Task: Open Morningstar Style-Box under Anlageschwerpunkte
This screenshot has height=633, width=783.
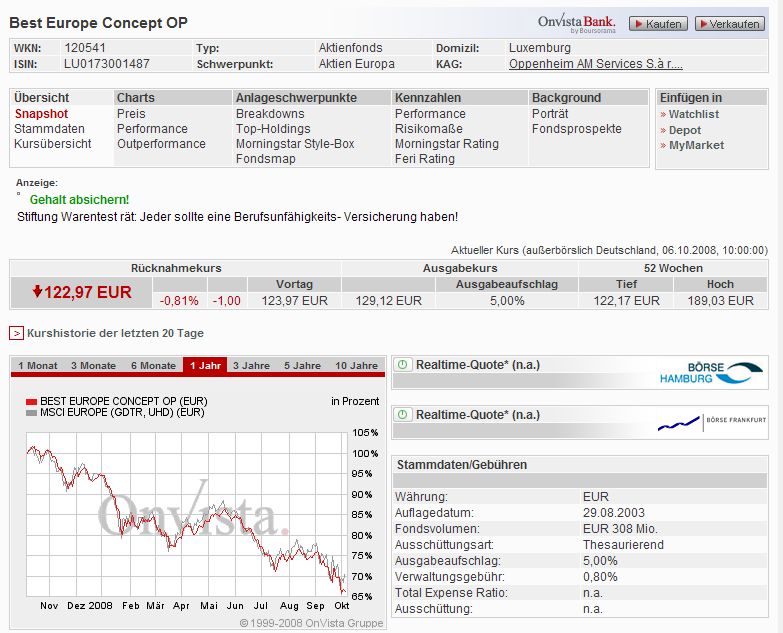Action: (295, 144)
